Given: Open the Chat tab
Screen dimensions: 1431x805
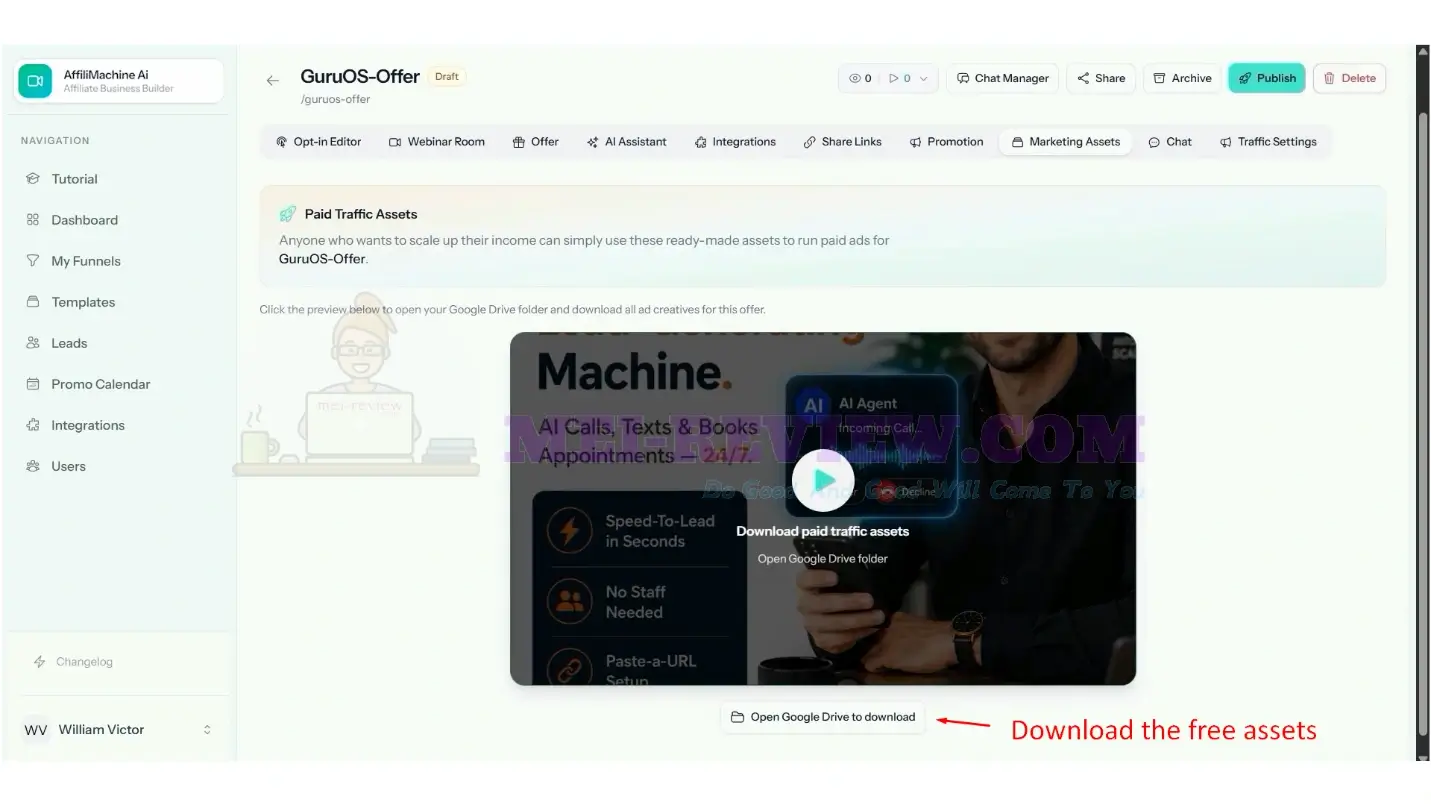Looking at the screenshot, I should click(1170, 142).
